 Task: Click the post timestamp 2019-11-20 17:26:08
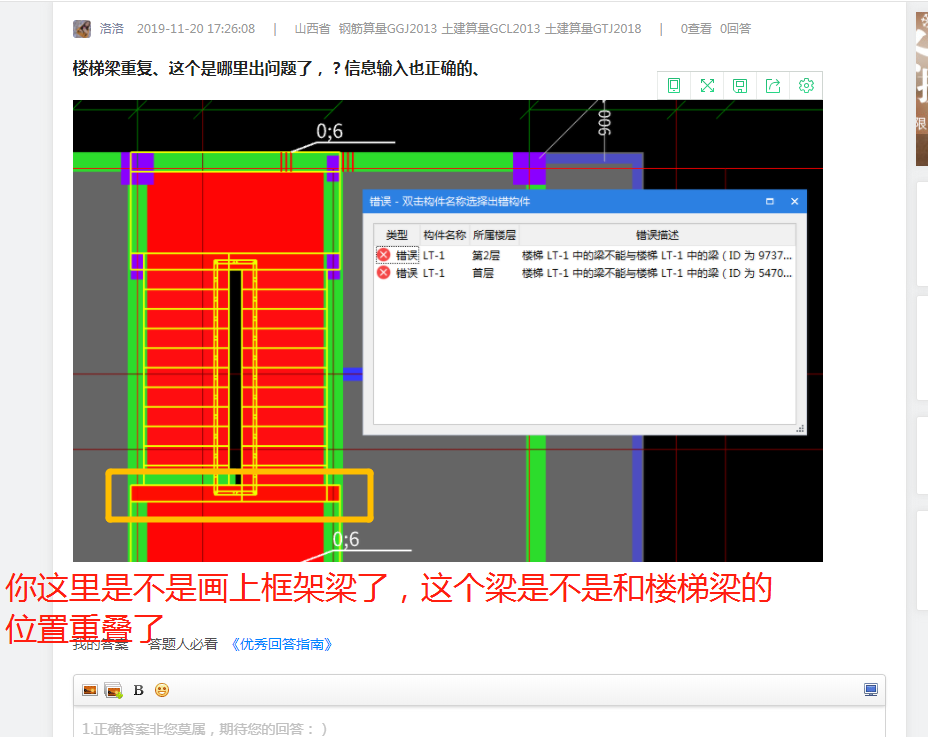click(x=196, y=28)
